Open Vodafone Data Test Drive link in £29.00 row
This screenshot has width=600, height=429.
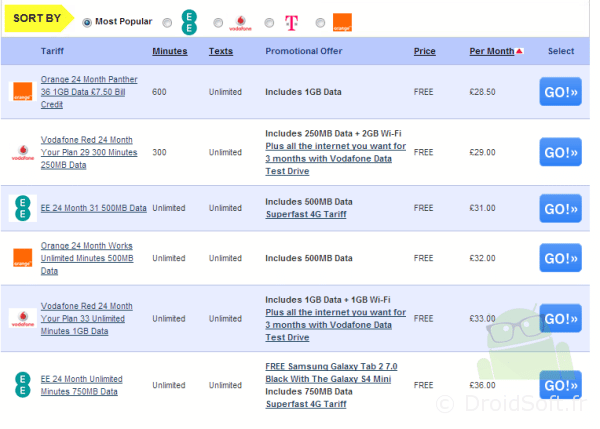coord(336,159)
